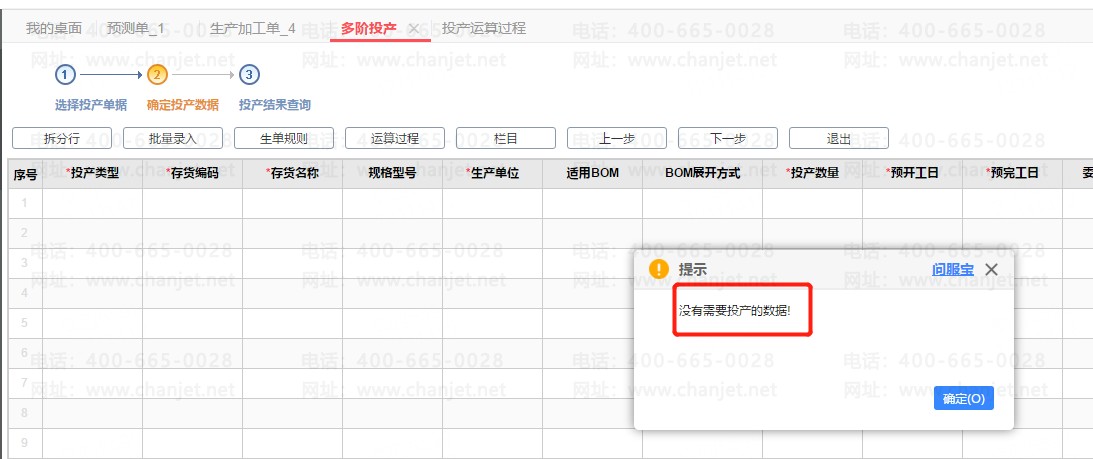Switch to 预测单_1 tab
Screen dimensions: 1093x459
[136, 29]
